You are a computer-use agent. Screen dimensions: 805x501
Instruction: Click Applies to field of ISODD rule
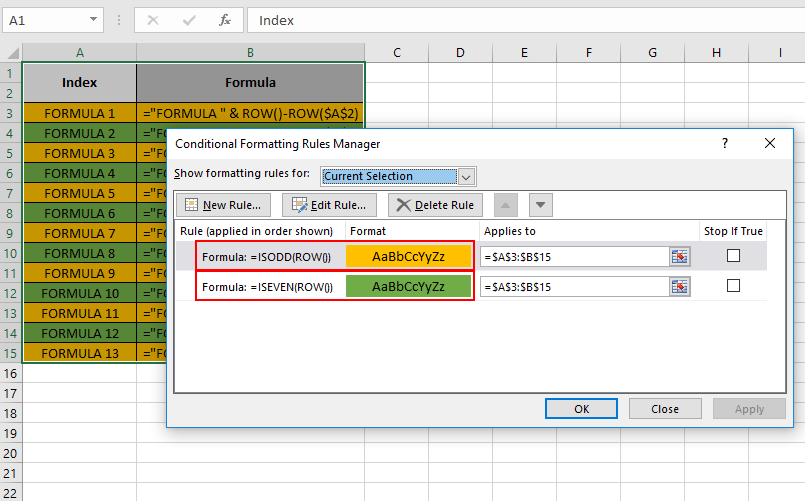click(x=575, y=257)
